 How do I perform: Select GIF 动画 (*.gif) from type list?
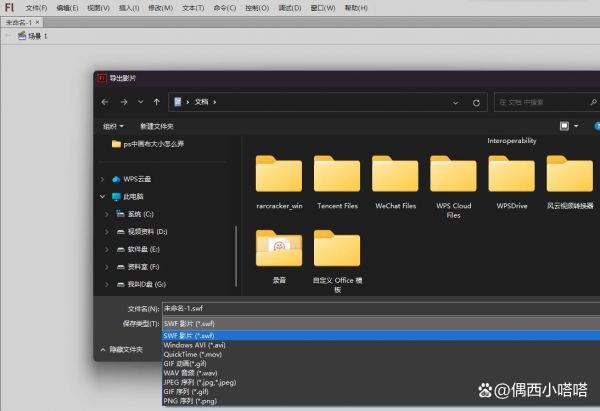[191, 363]
